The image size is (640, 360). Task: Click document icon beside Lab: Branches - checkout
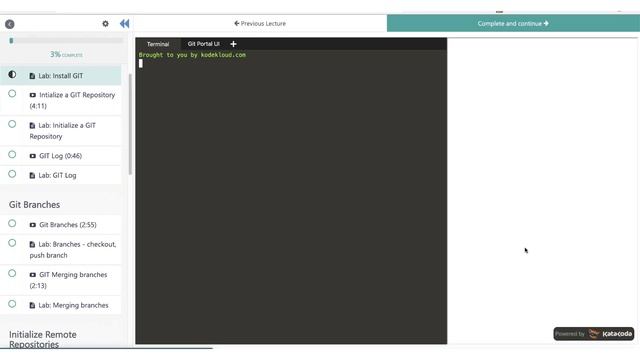click(32, 244)
